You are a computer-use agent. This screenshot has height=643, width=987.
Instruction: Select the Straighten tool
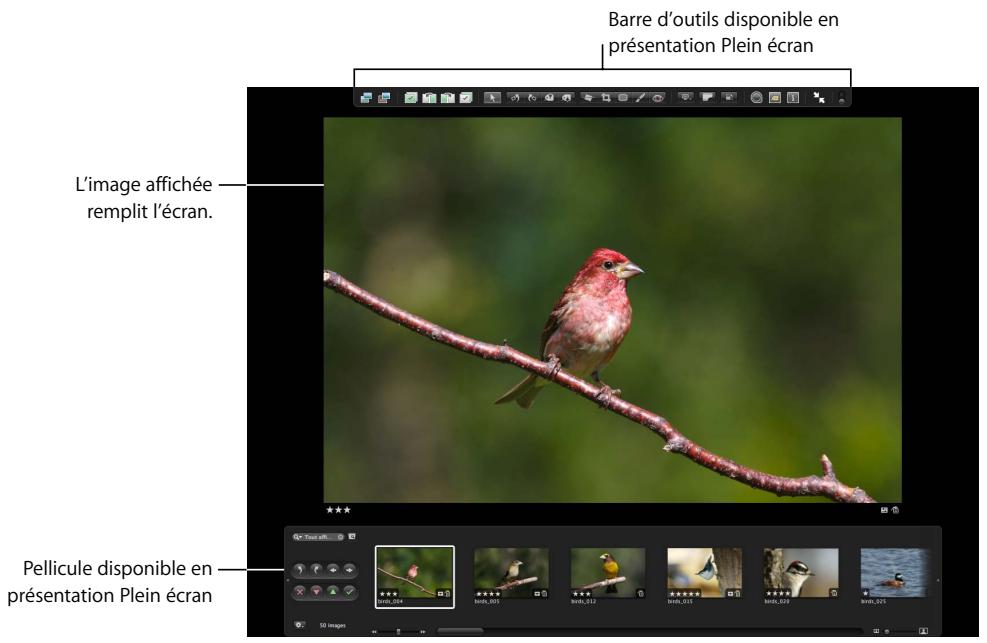coord(588,98)
